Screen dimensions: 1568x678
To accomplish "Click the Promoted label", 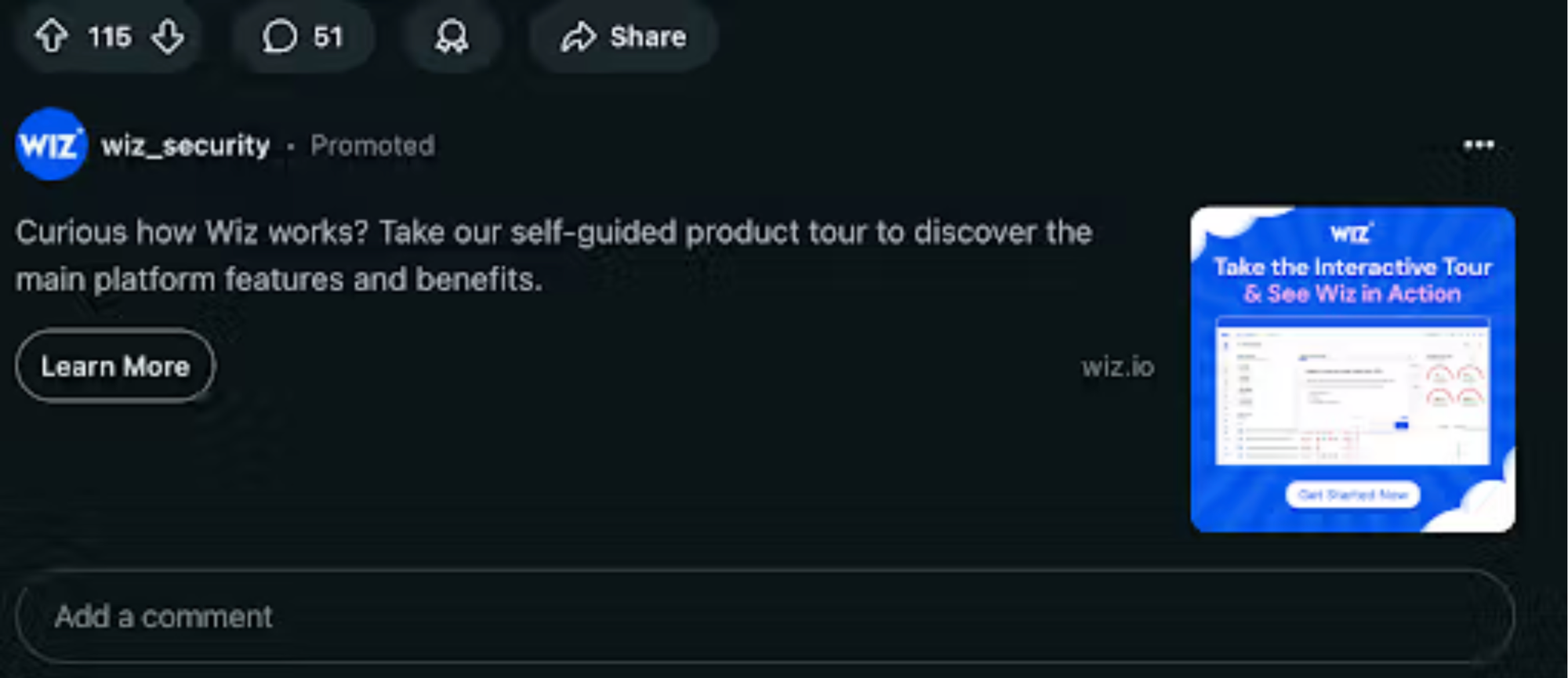I will click(372, 145).
